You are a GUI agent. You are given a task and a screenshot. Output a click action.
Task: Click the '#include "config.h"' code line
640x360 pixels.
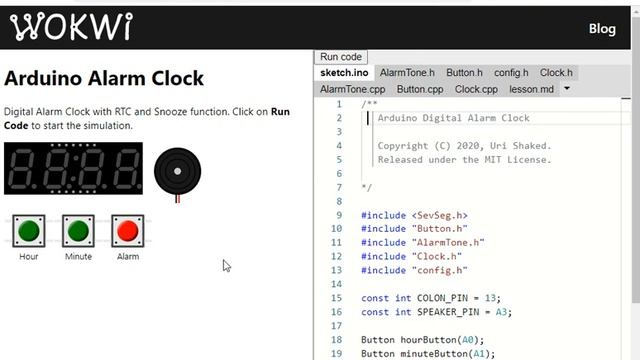[414, 270]
